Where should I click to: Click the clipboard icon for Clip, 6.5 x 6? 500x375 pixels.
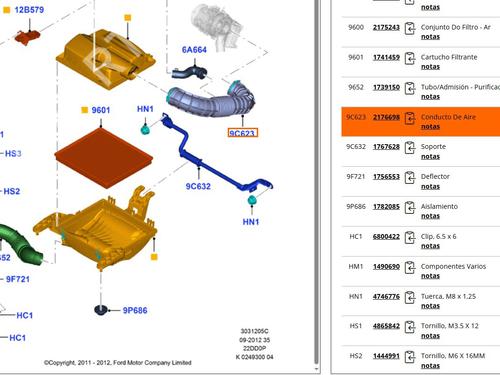[x=410, y=238]
